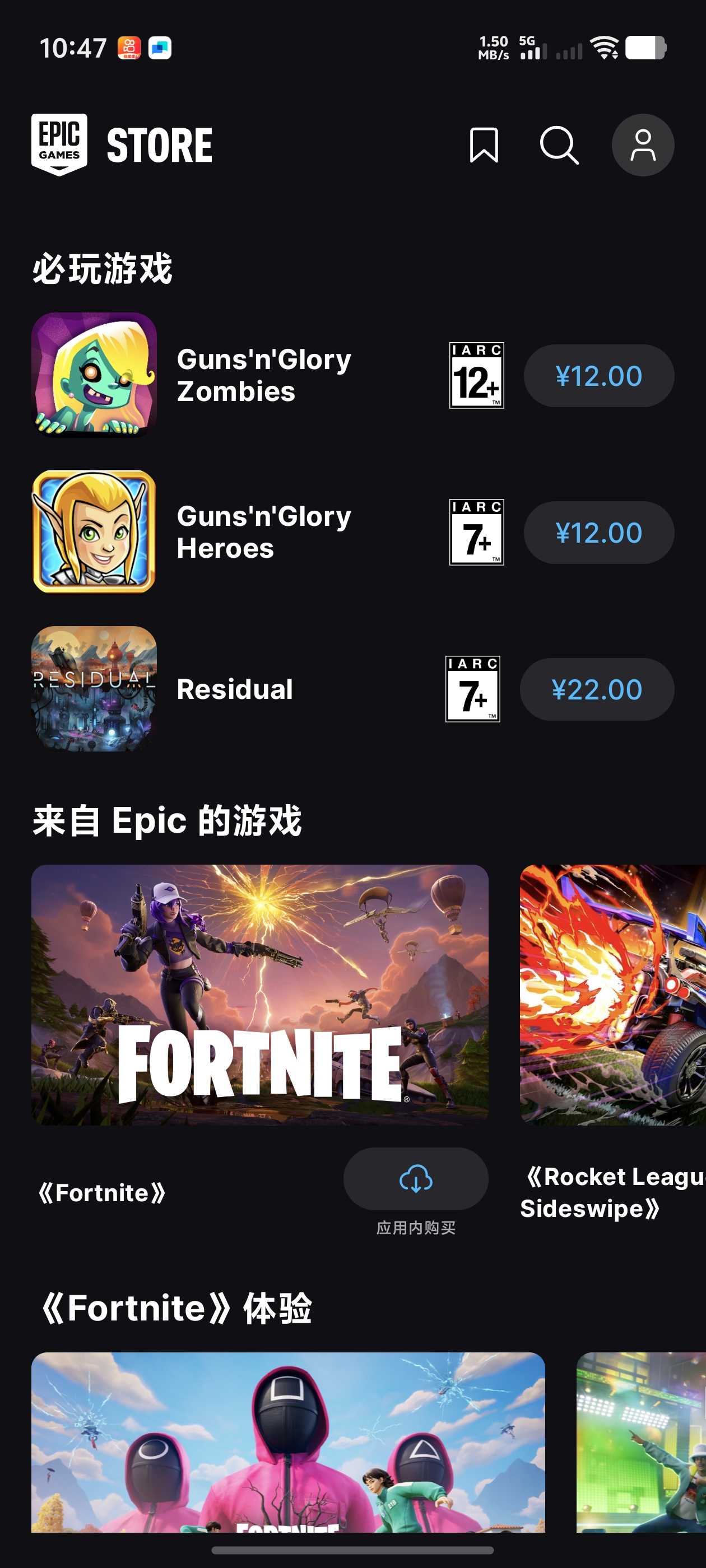The image size is (706, 1568).
Task: Tap the search magnifier icon
Action: [x=559, y=145]
